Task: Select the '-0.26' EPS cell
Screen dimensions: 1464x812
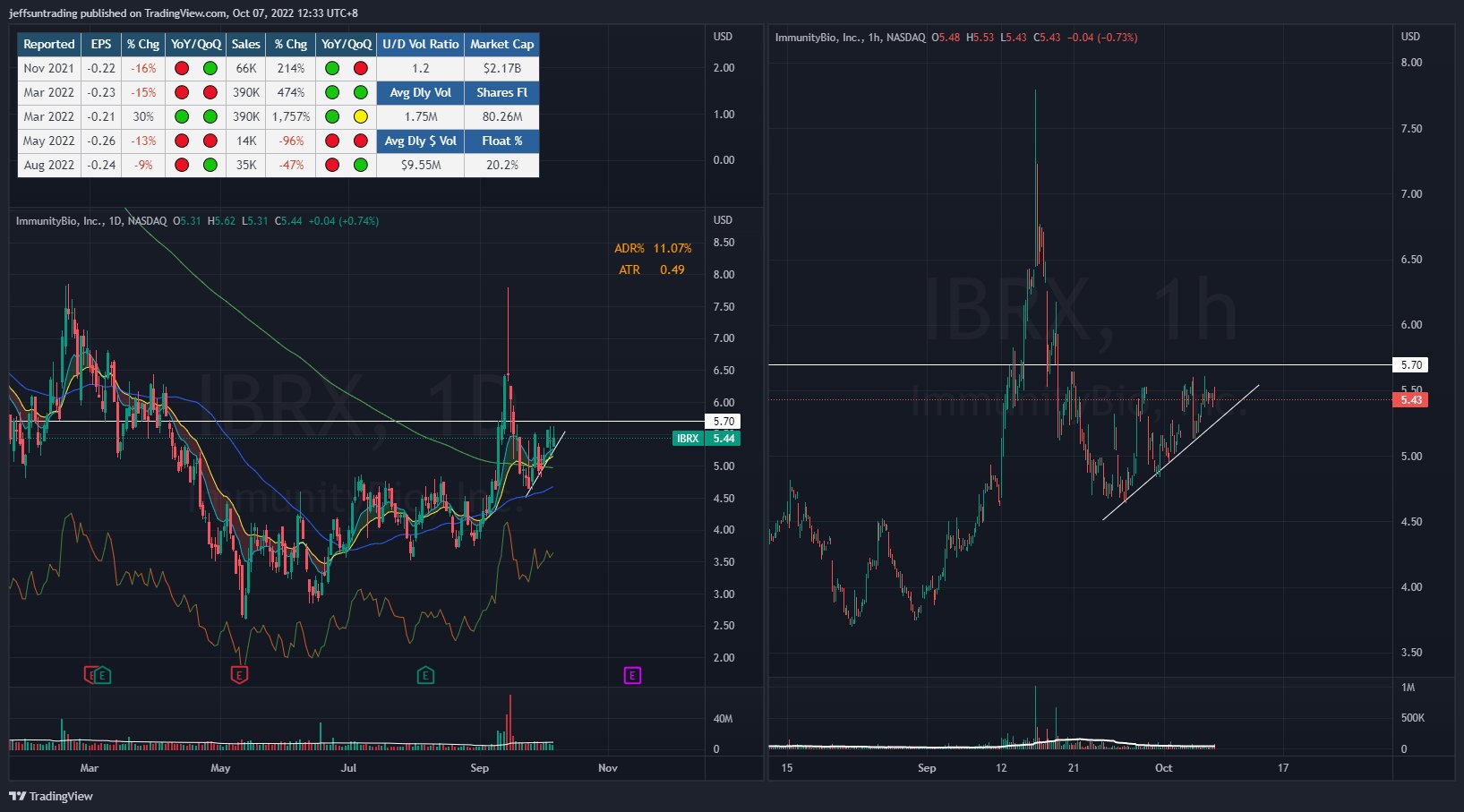Action: pyautogui.click(x=101, y=141)
